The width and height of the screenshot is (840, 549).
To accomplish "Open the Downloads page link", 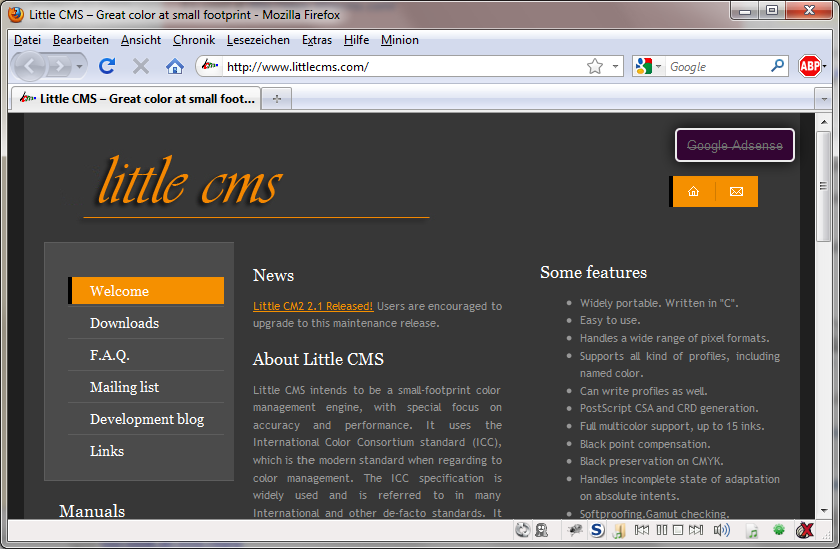I will (x=124, y=323).
